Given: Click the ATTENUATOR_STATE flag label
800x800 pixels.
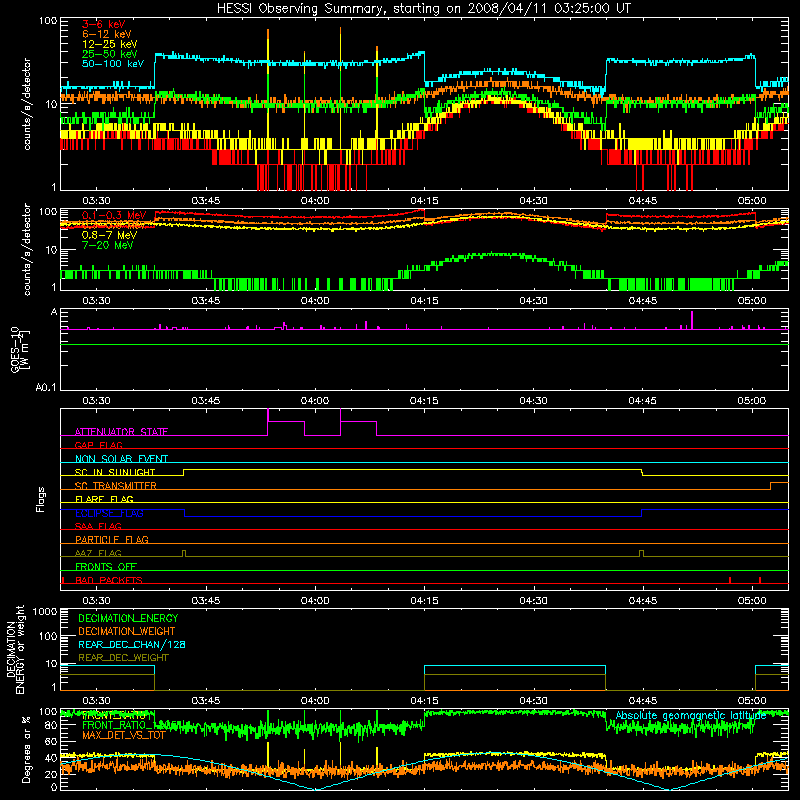Looking at the screenshot, I should tap(121, 432).
